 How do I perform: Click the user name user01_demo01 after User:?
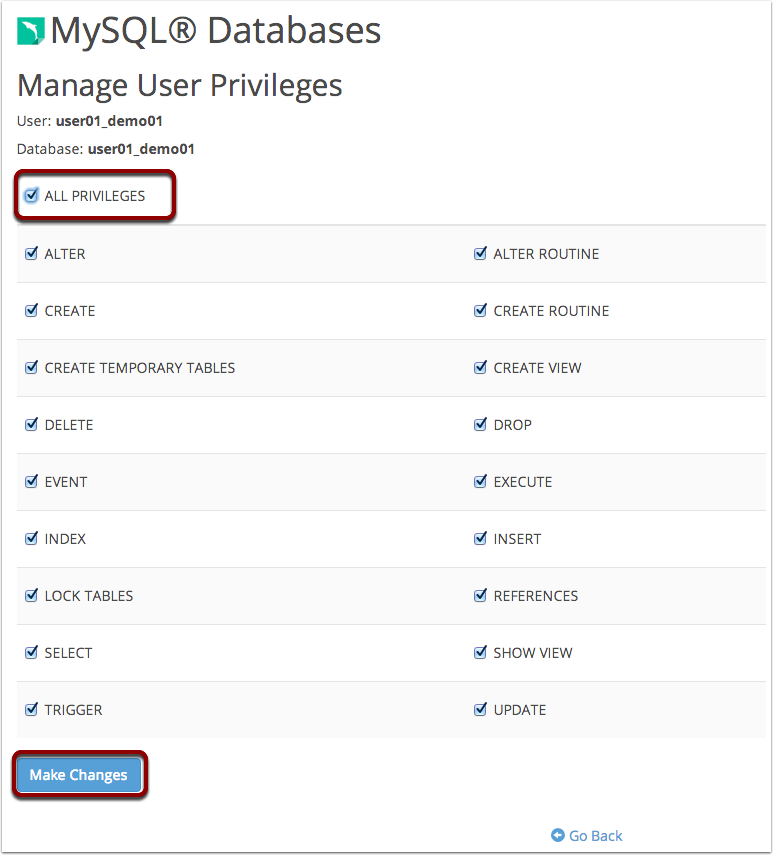(109, 121)
